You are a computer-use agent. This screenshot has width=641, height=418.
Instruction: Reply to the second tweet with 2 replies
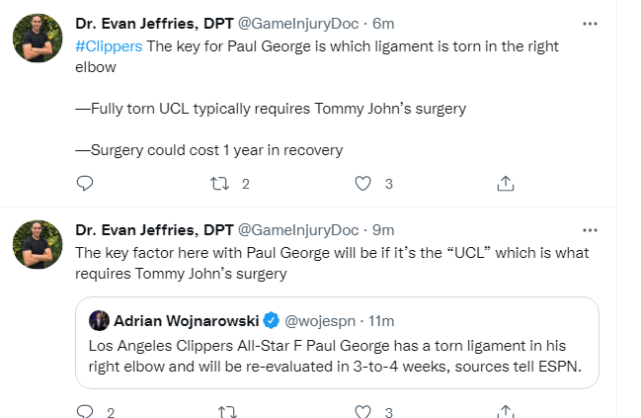(x=85, y=410)
